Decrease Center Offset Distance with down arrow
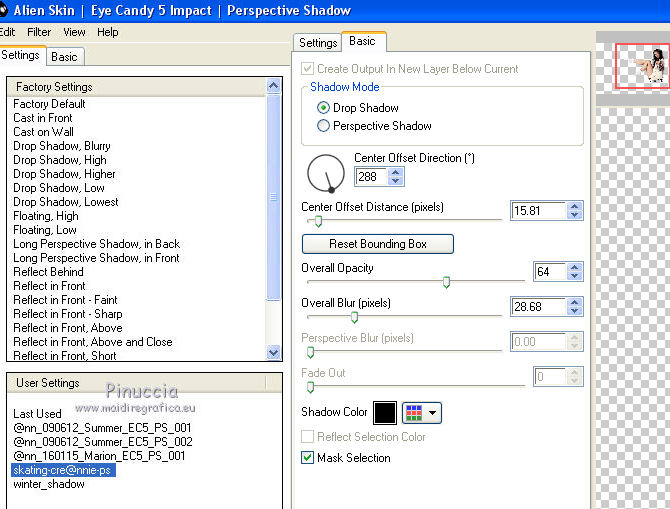Image resolution: width=670 pixels, height=509 pixels. pos(575,215)
